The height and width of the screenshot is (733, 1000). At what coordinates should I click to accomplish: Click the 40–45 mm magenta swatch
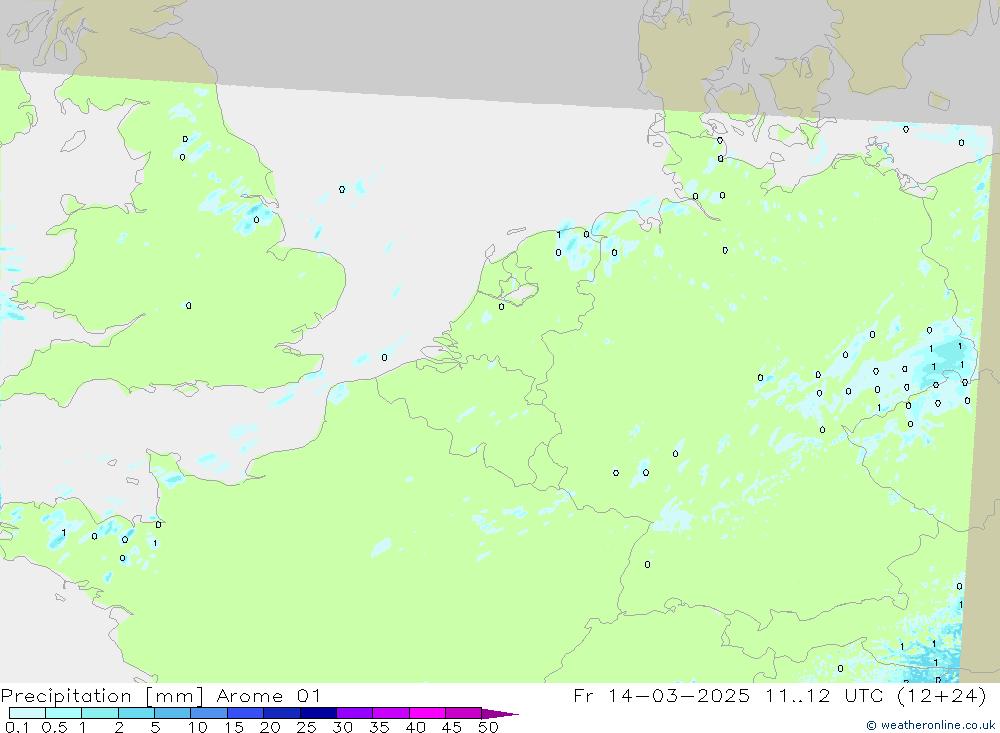click(427, 713)
